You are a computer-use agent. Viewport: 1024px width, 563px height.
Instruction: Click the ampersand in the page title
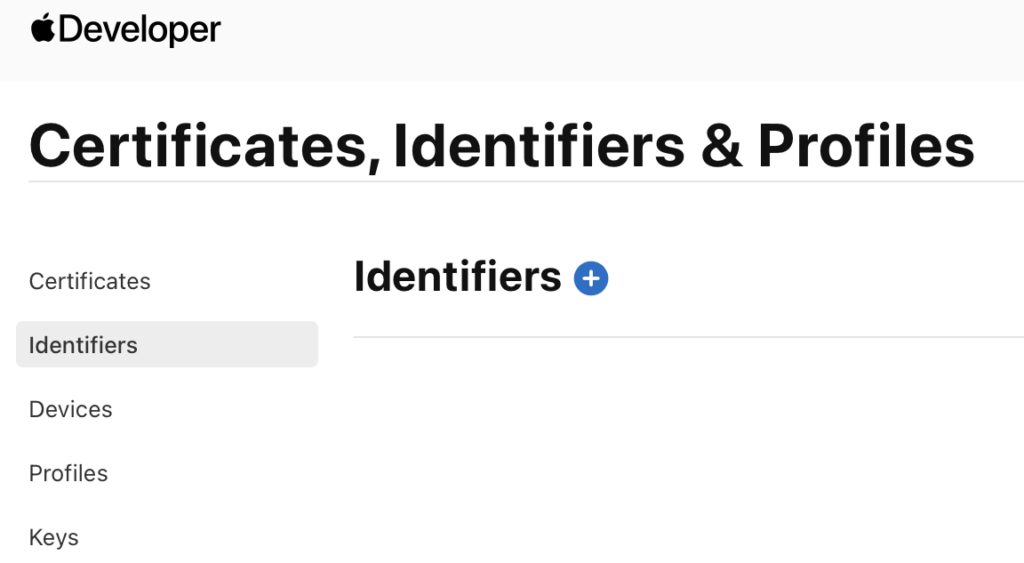pyautogui.click(x=721, y=145)
